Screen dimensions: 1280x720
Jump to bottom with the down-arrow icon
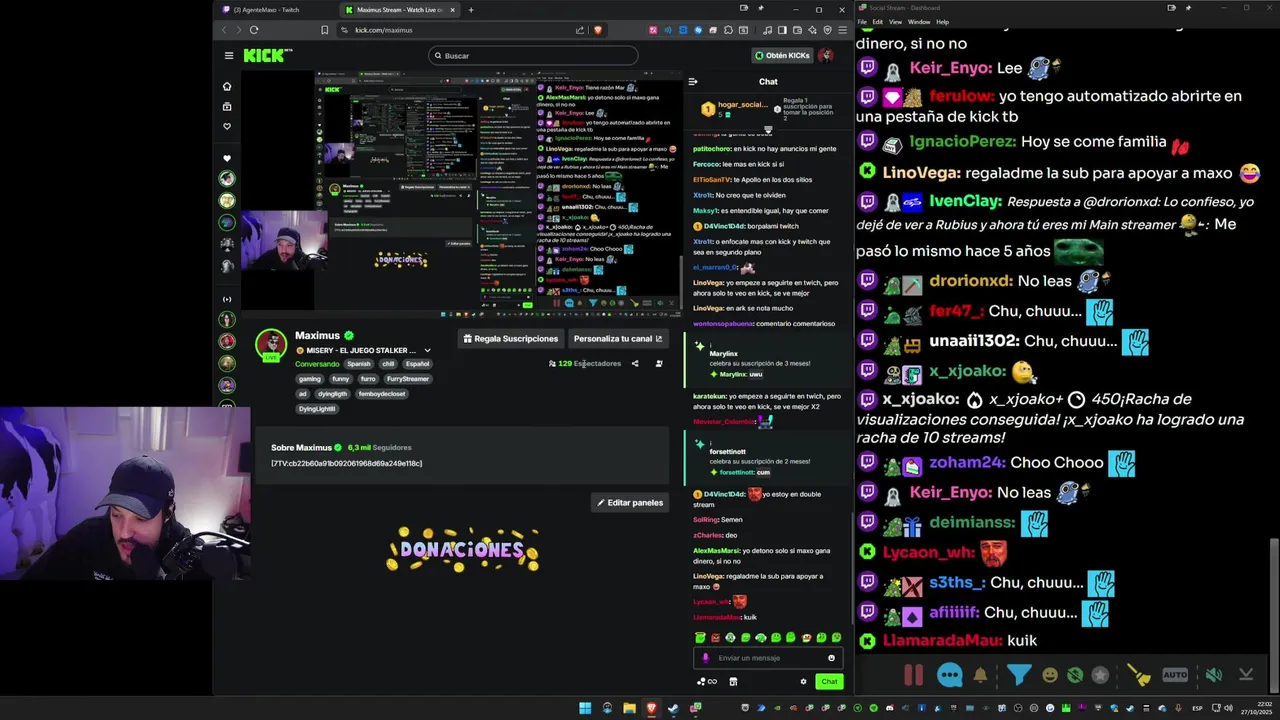point(1246,675)
